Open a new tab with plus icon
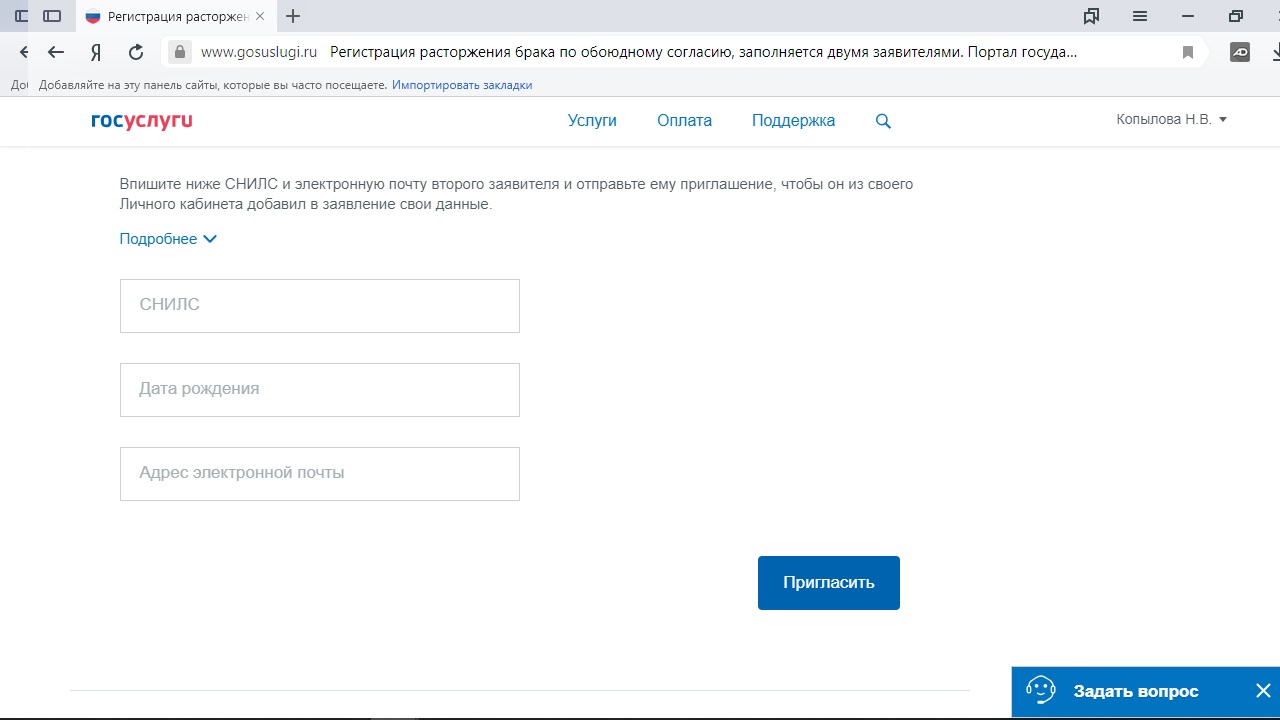 click(x=293, y=16)
